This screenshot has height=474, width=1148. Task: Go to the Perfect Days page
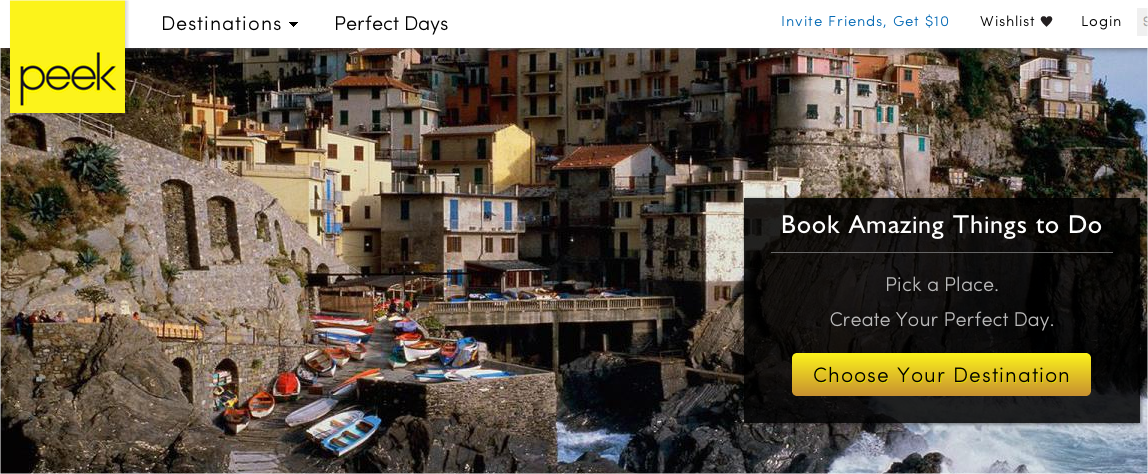(x=391, y=23)
